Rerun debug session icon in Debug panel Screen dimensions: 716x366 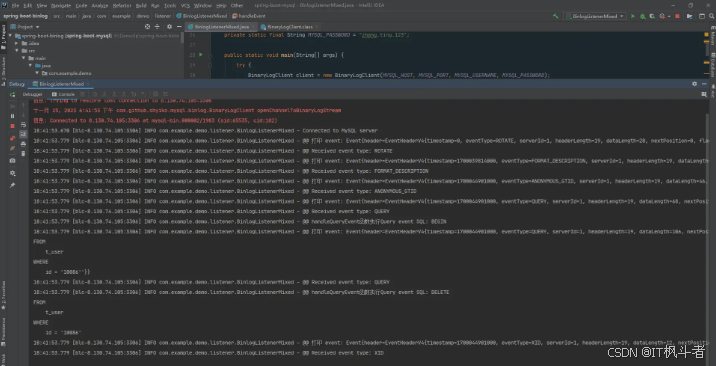click(12, 94)
